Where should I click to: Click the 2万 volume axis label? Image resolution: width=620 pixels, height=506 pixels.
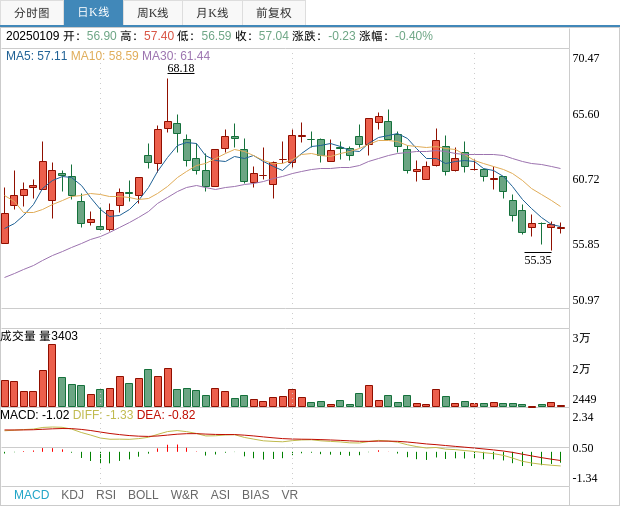click(x=581, y=369)
